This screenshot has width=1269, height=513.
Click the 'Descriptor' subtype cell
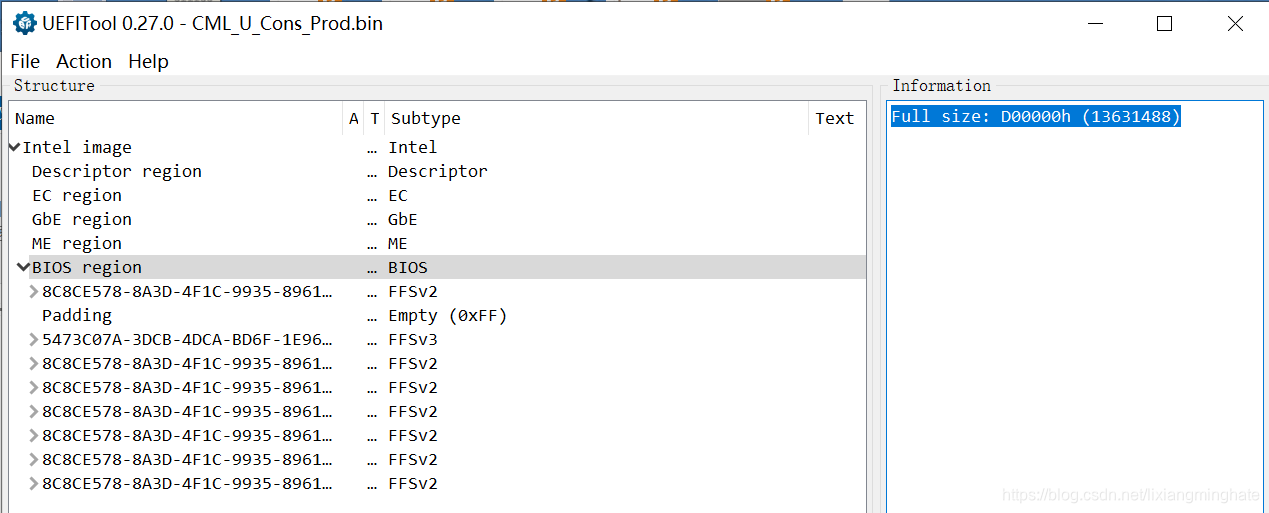coord(438,171)
